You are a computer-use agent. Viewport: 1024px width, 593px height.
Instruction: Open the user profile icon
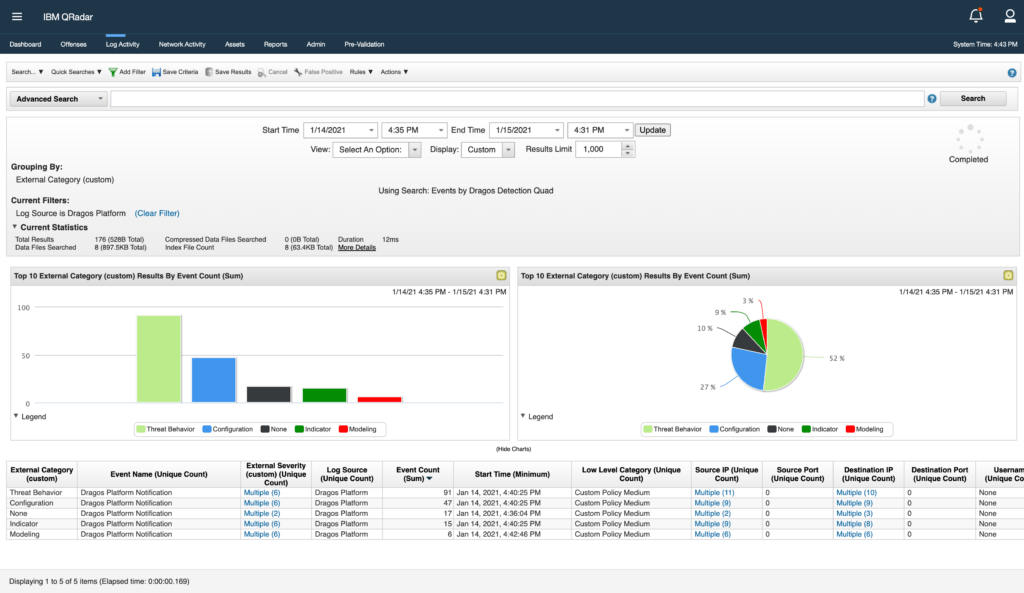click(1010, 16)
